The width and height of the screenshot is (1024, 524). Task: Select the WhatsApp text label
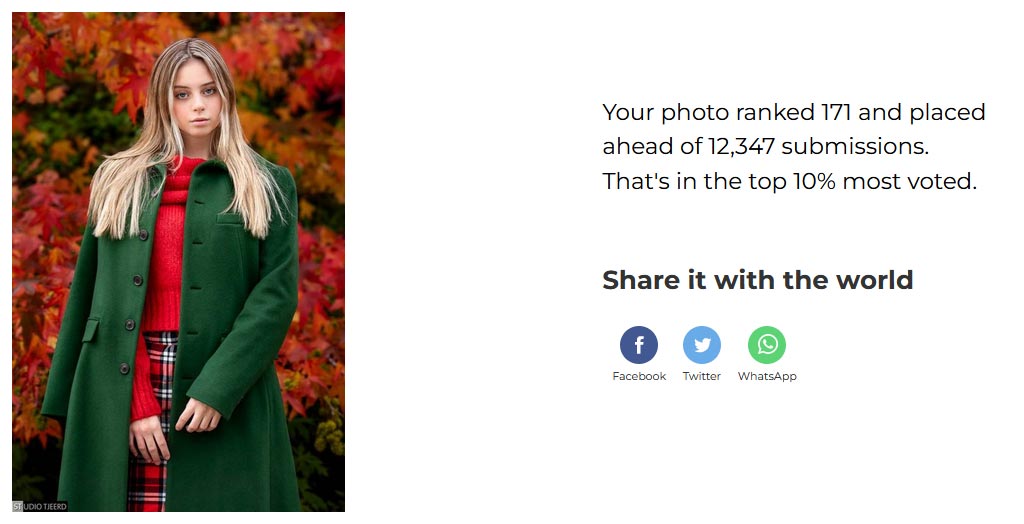point(767,376)
